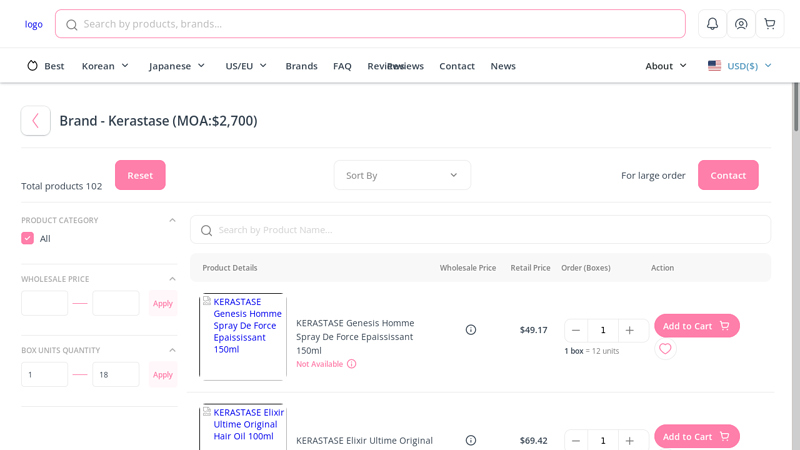Screen dimensions: 800x450
Task: Go to the Brands menu item
Action: tap(301, 66)
